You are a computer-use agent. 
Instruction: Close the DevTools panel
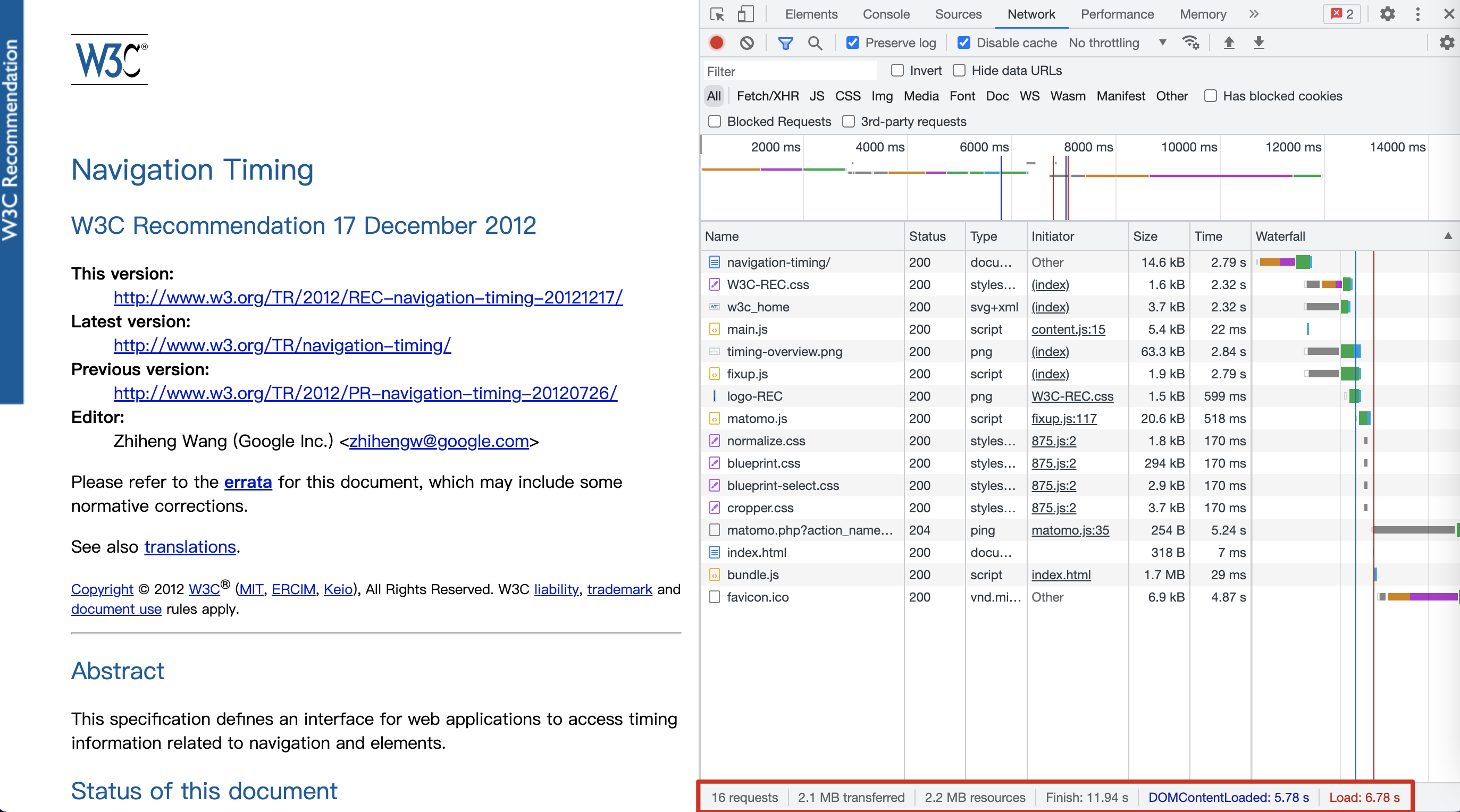pos(1449,14)
